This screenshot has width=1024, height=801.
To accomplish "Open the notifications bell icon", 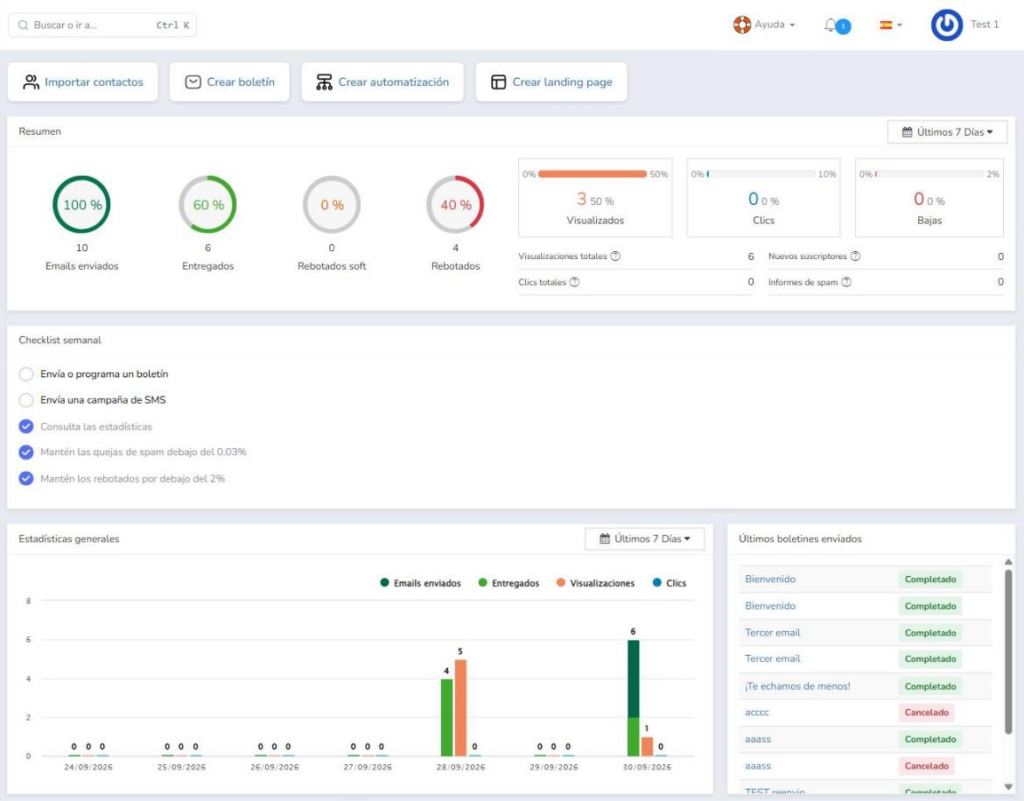I will tap(830, 25).
